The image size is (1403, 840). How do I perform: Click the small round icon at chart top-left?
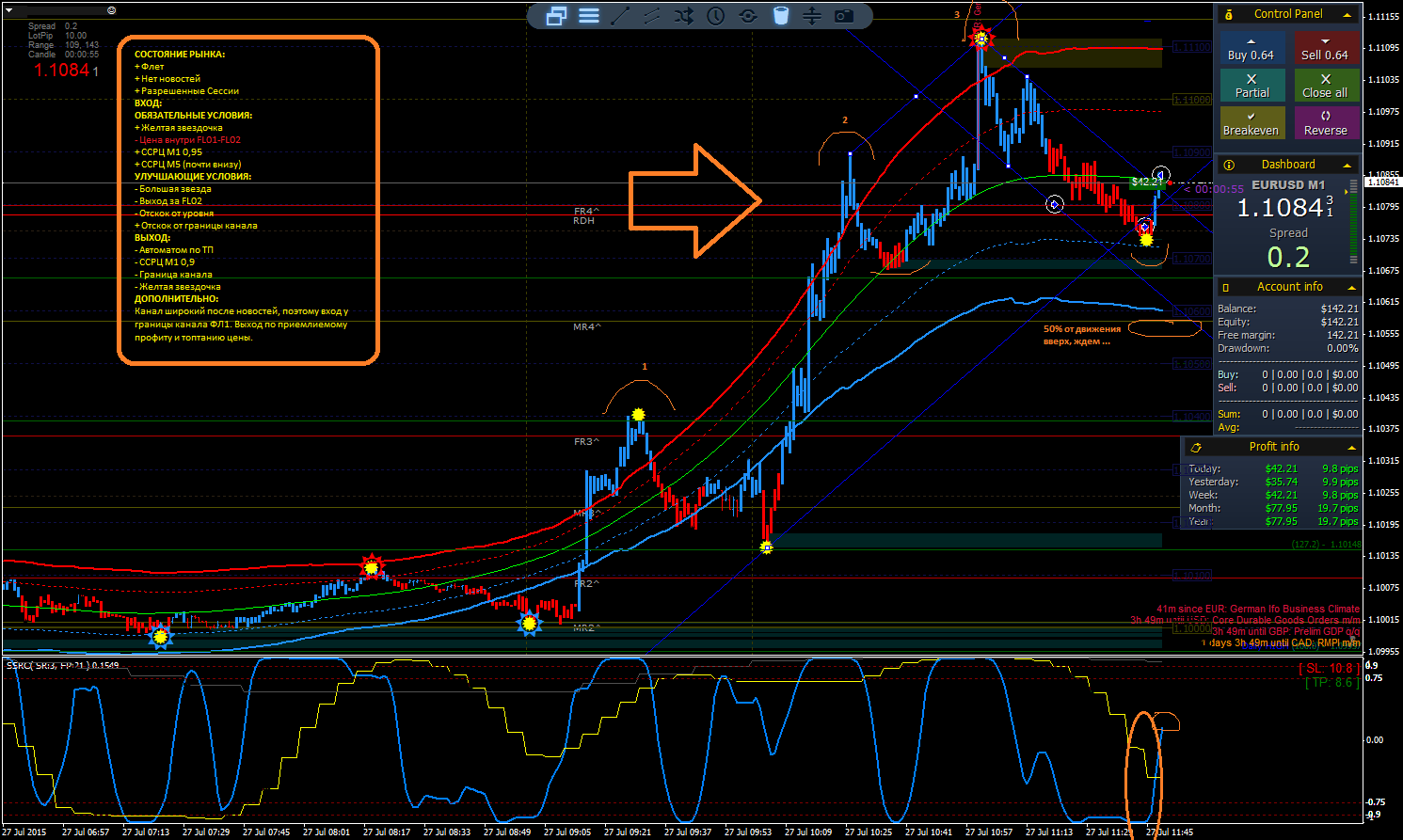point(112,10)
